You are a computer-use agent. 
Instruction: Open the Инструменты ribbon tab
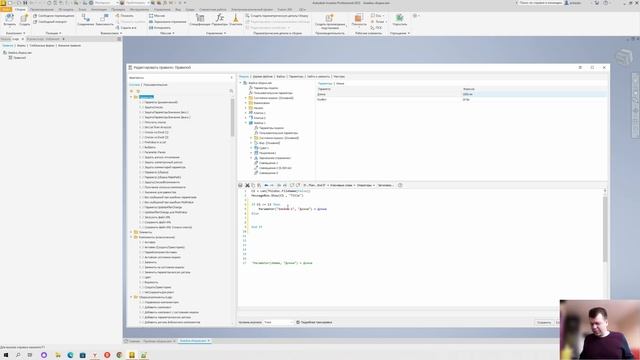pyautogui.click(x=140, y=9)
